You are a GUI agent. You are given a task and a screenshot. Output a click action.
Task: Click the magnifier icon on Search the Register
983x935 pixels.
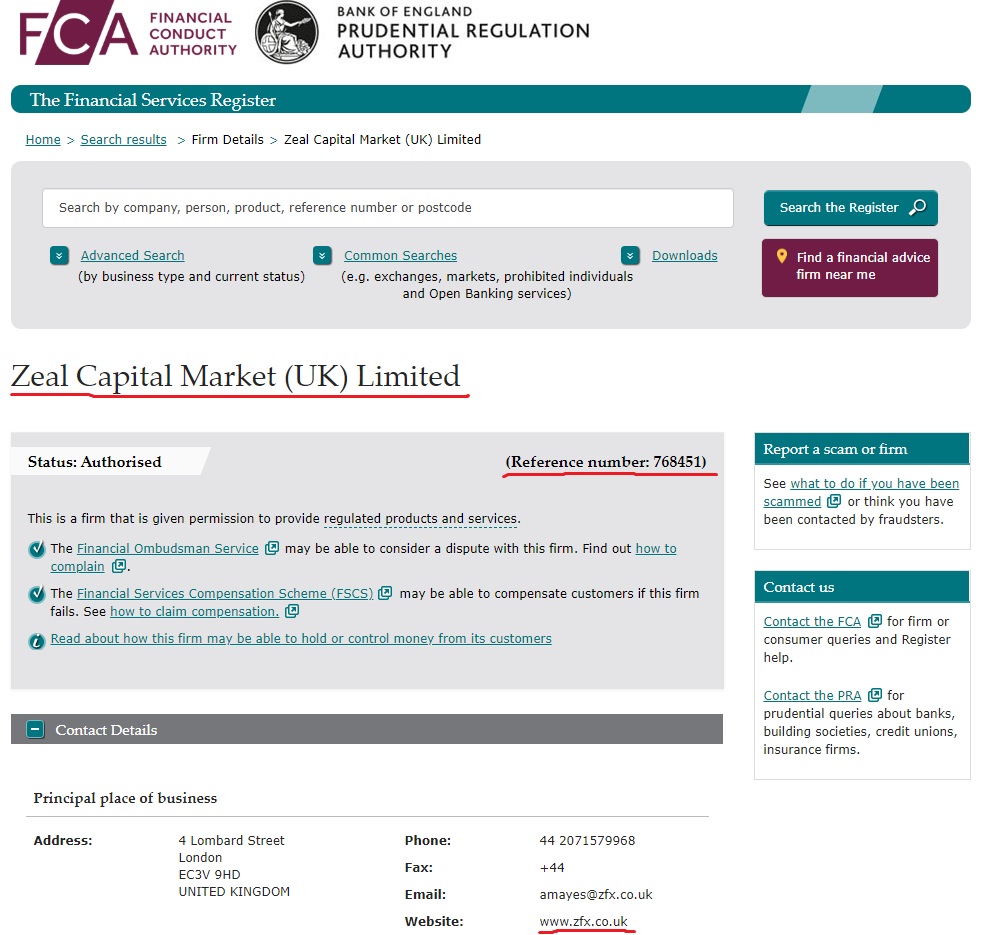tap(918, 207)
